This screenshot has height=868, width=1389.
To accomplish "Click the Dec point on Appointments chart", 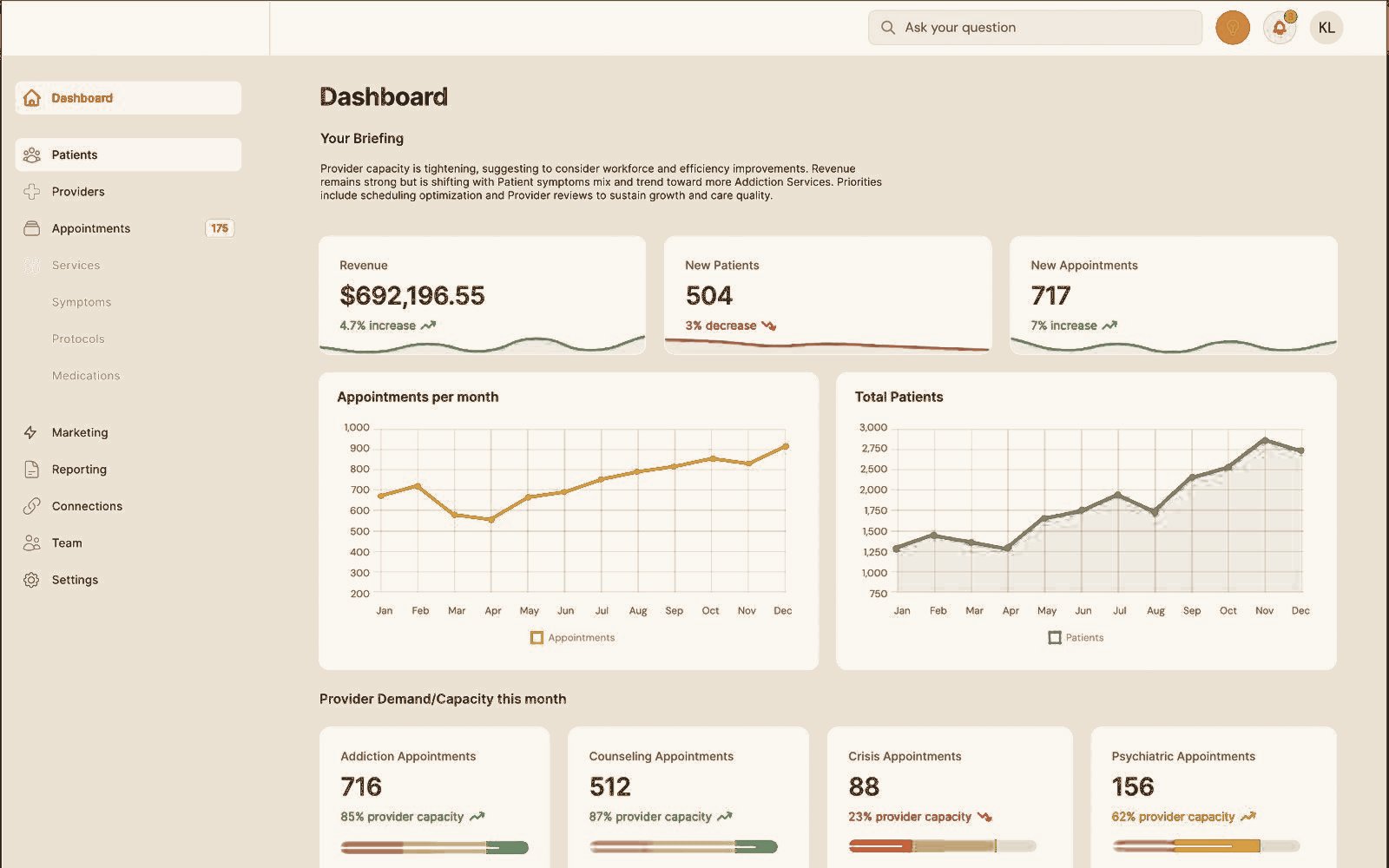I will 786,446.
